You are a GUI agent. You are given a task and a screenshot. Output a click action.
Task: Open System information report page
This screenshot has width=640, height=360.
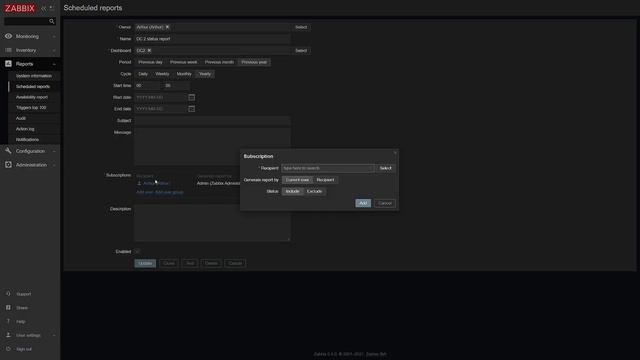pos(34,76)
